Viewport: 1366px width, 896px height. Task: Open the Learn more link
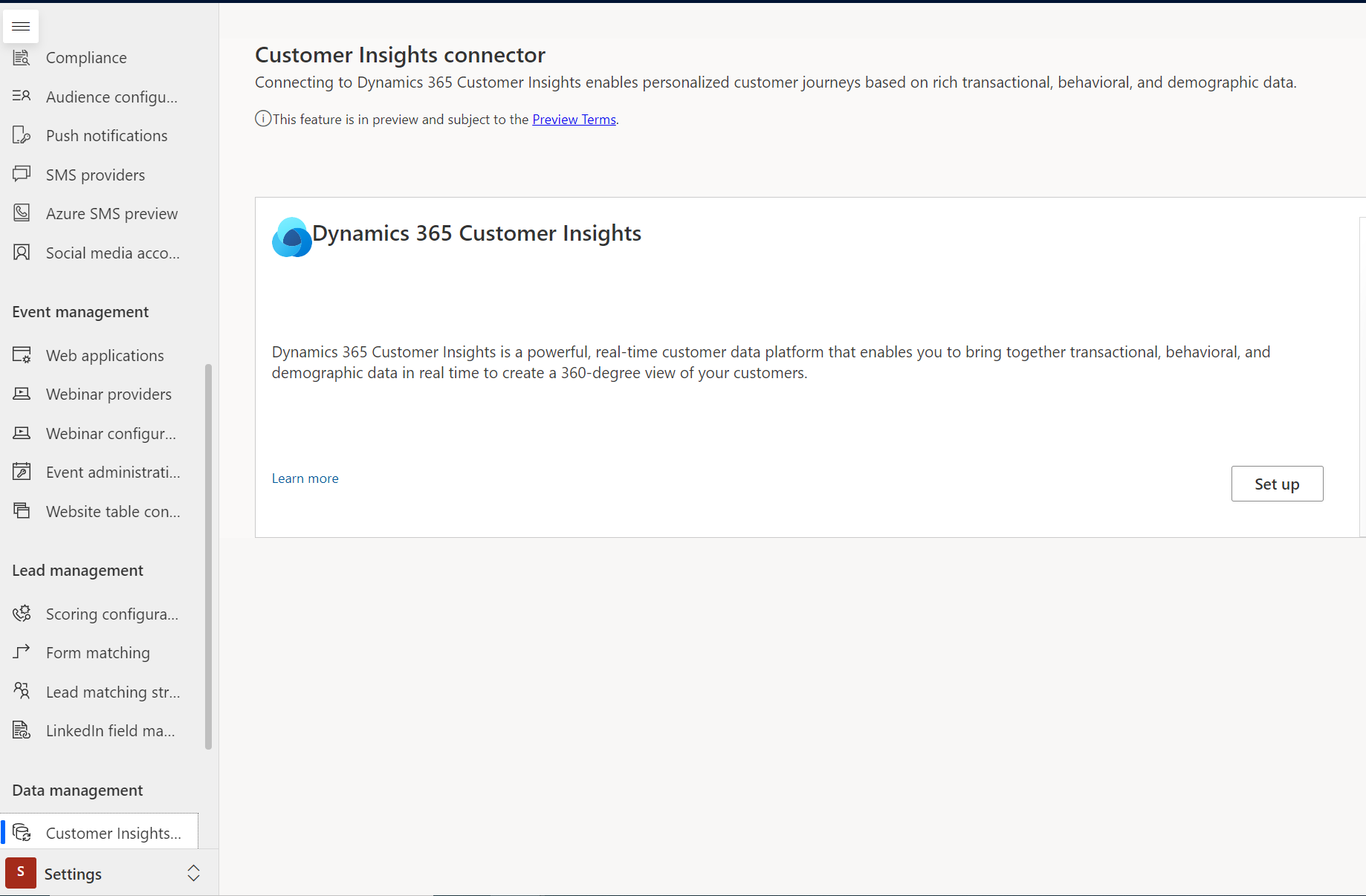305,478
